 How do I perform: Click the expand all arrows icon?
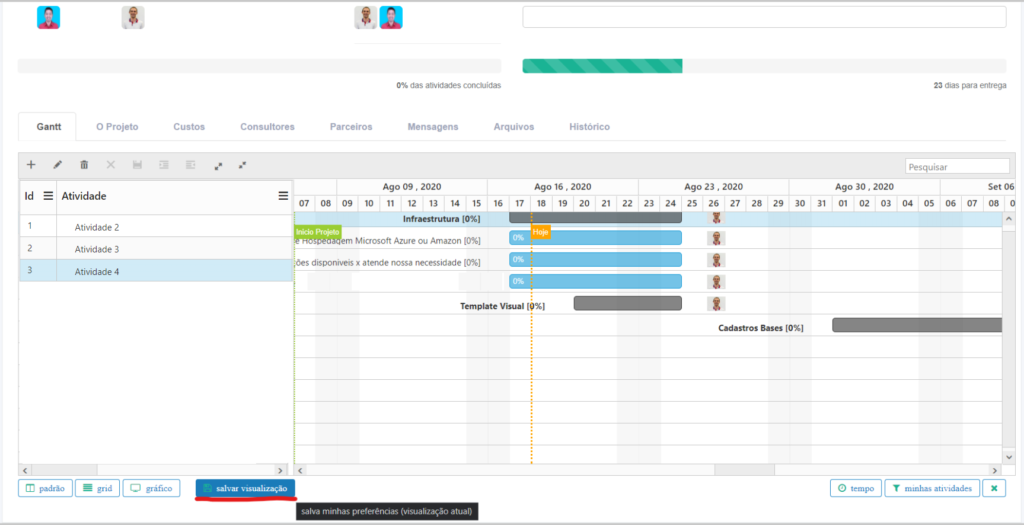pyautogui.click(x=218, y=165)
